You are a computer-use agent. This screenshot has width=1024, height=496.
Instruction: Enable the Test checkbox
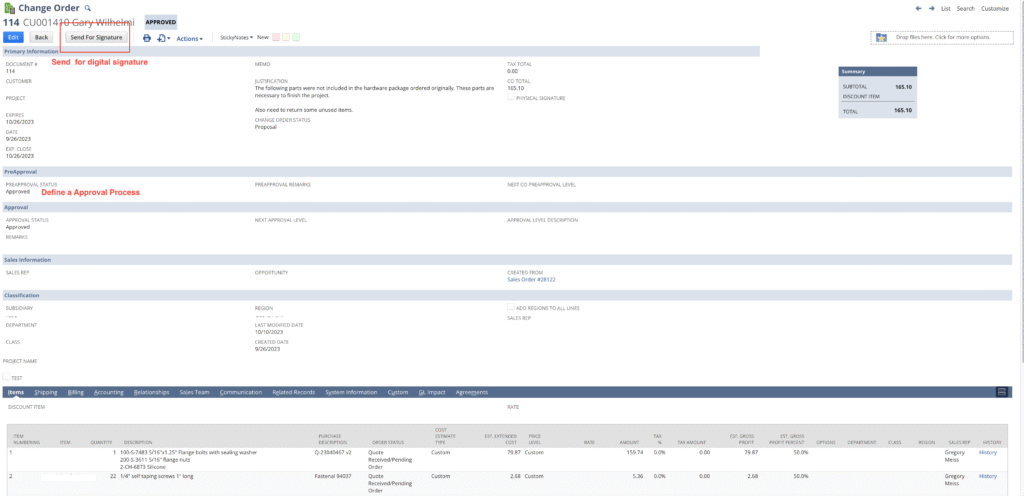click(7, 377)
